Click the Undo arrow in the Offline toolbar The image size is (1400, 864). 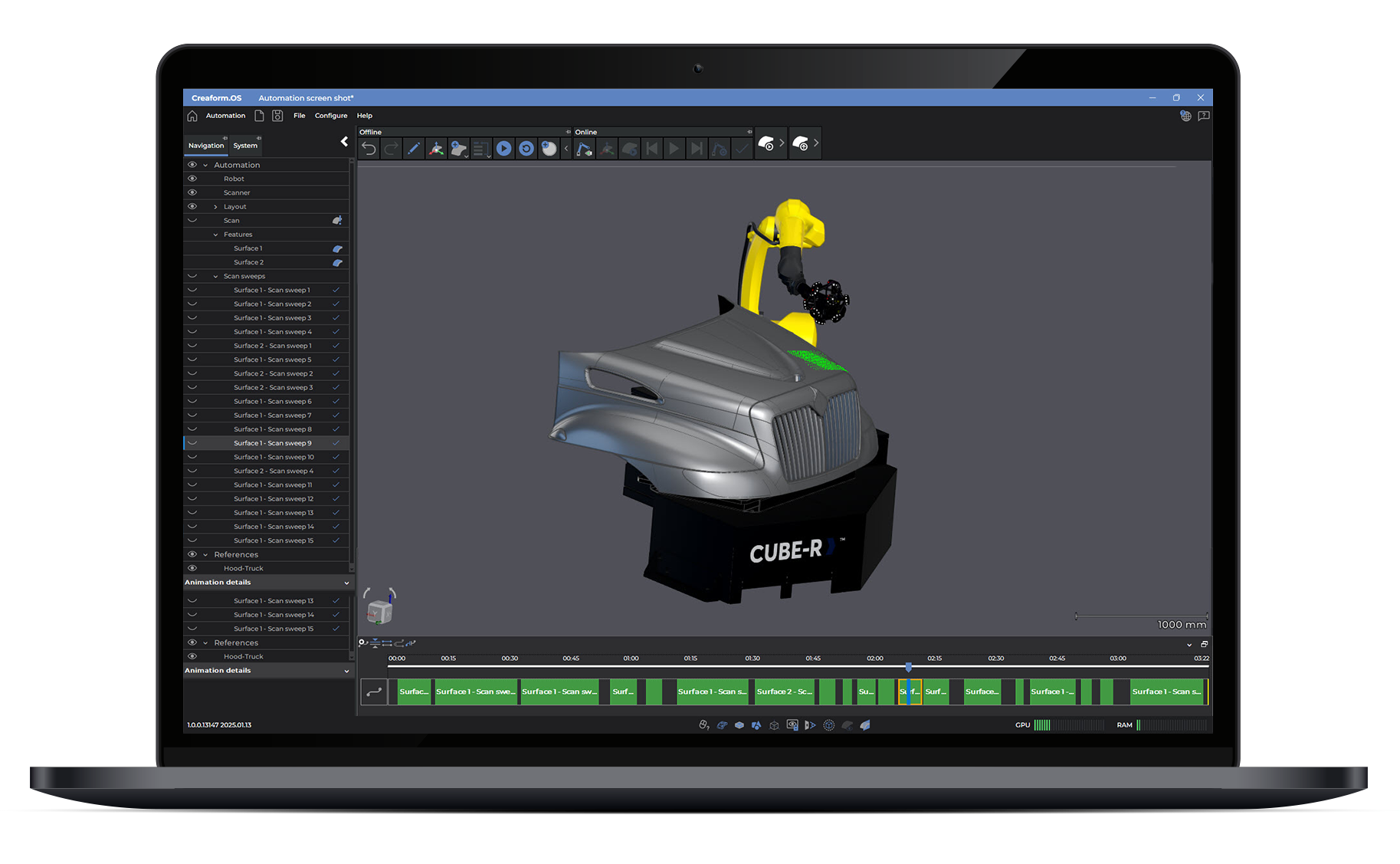pyautogui.click(x=369, y=149)
